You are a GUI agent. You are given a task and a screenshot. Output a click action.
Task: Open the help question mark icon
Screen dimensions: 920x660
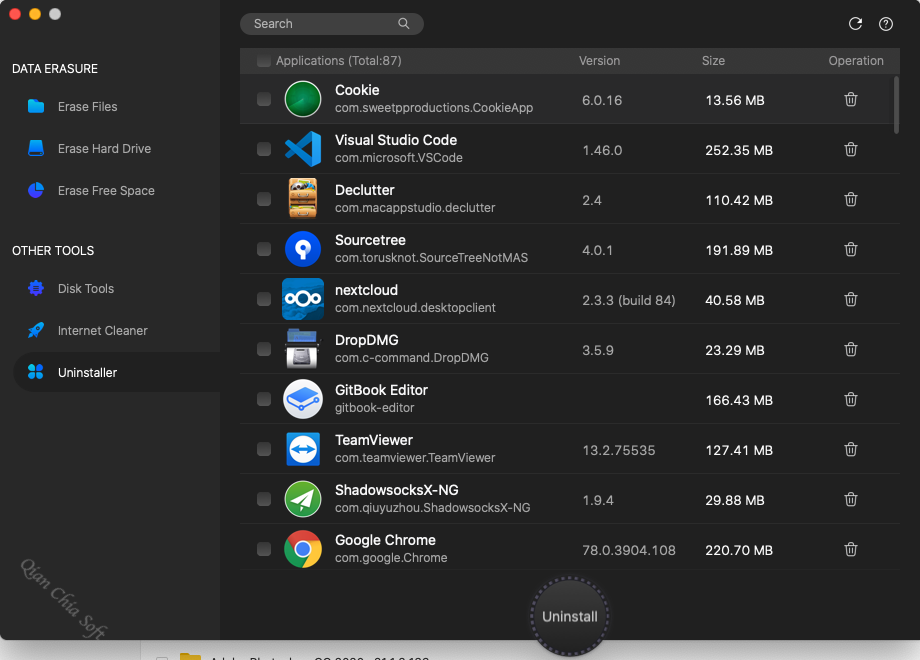(885, 24)
